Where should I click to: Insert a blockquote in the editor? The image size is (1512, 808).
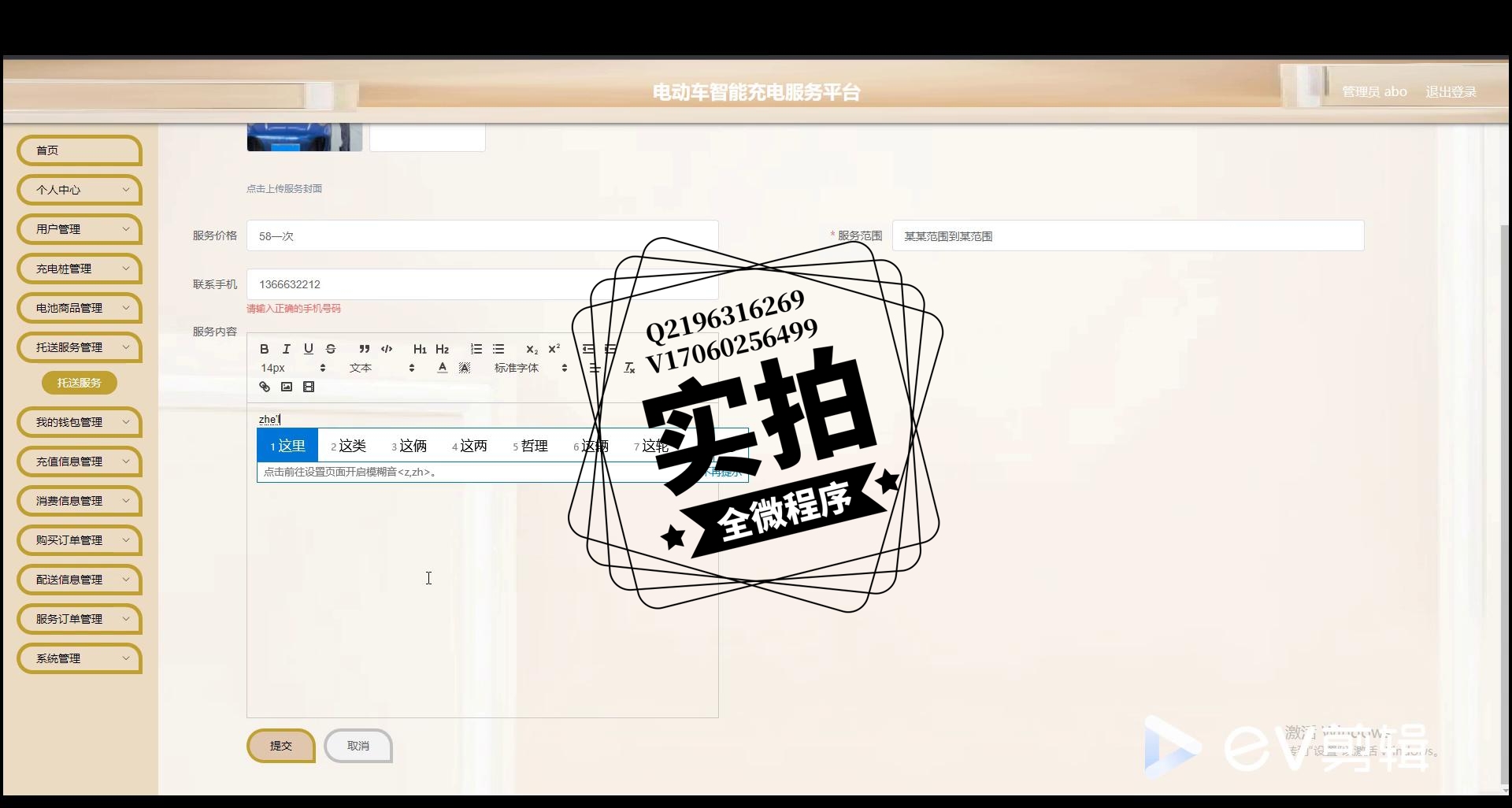pos(364,349)
